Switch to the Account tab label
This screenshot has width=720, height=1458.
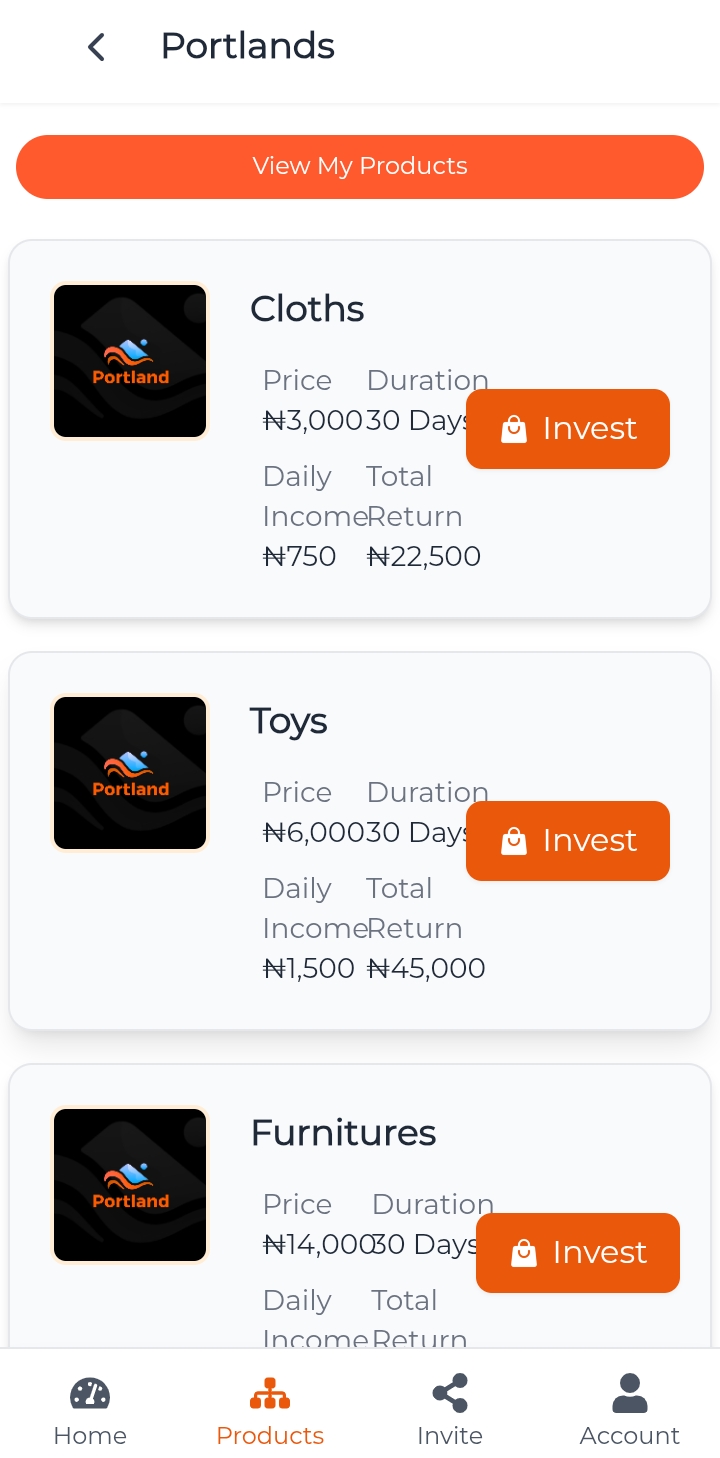pyautogui.click(x=630, y=1436)
